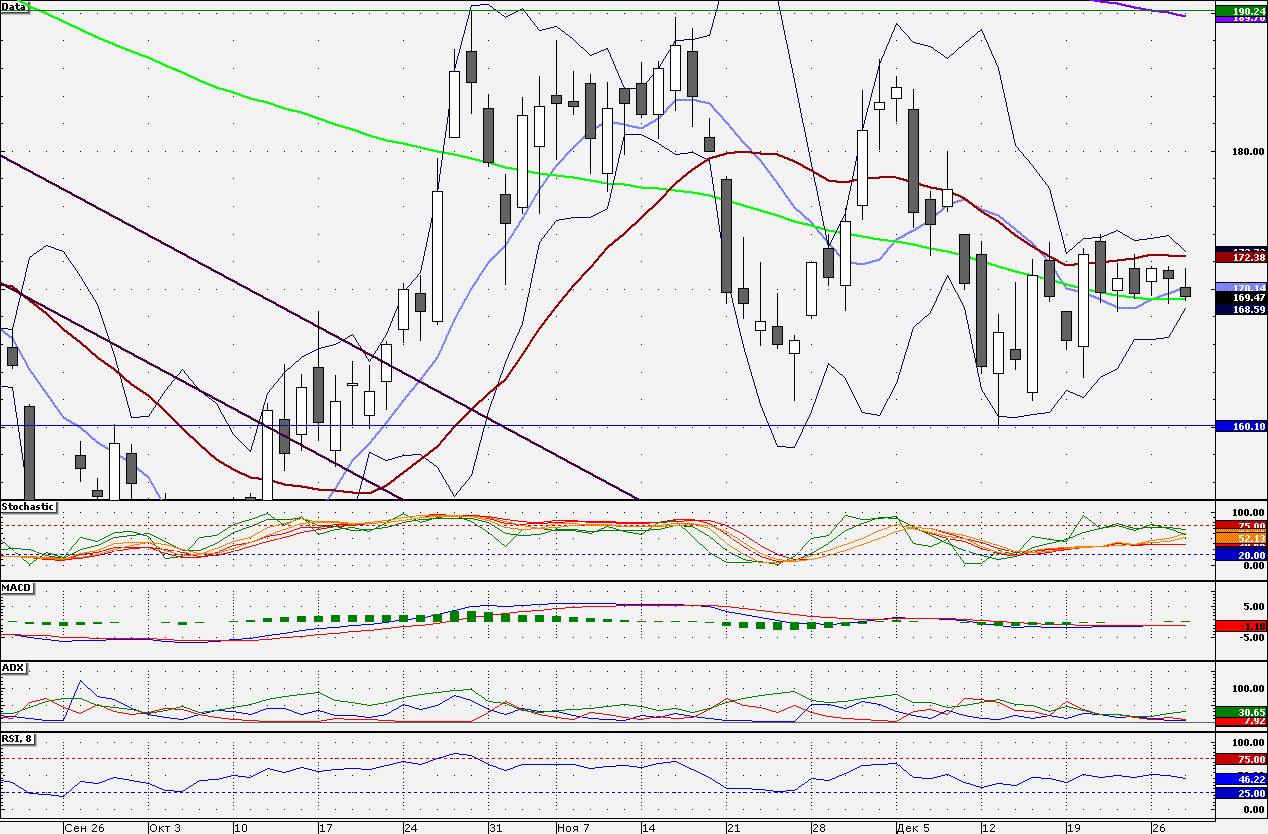Click the 19 date label
The width and height of the screenshot is (1268, 834).
pos(1073,828)
